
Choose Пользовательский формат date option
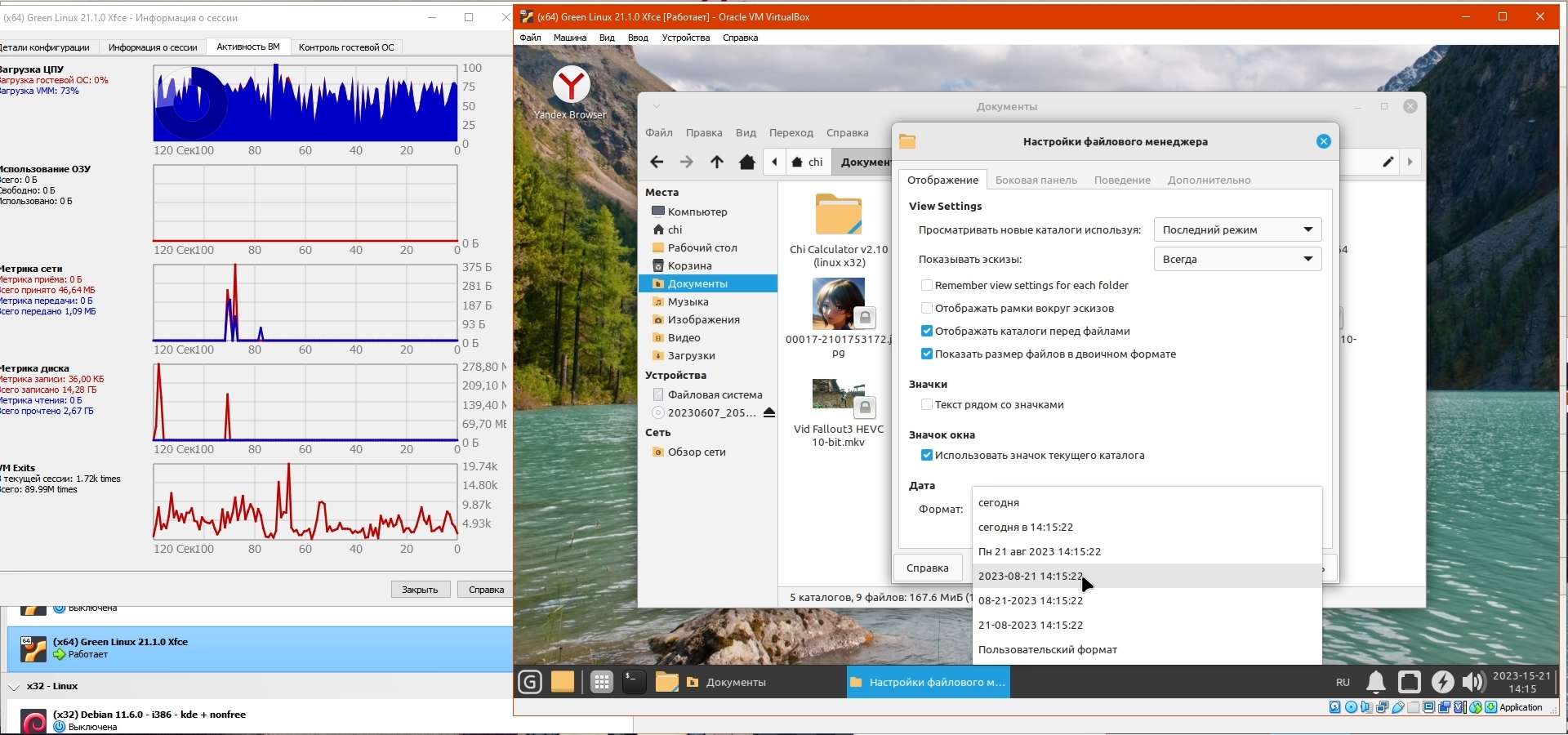click(1147, 649)
